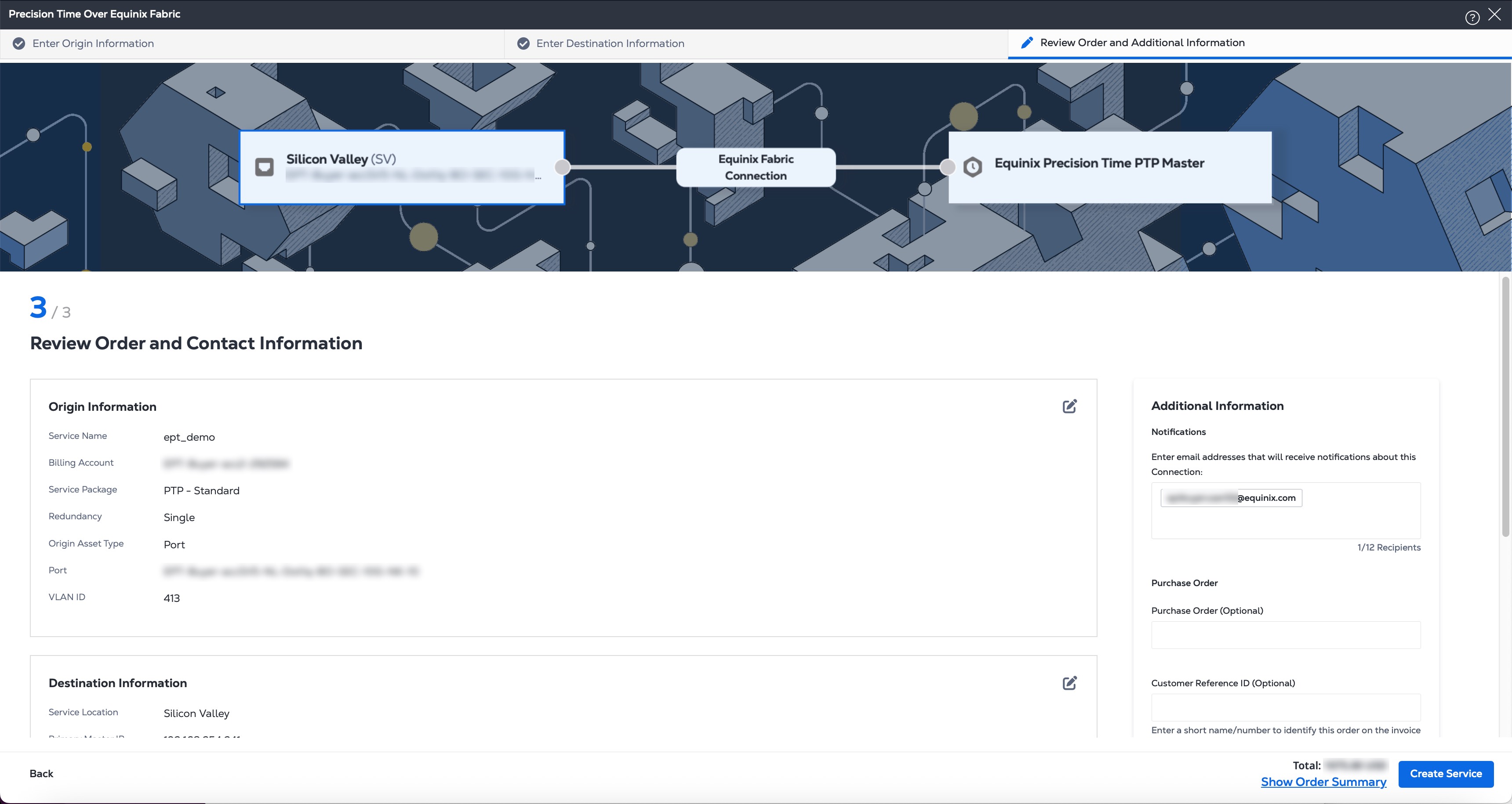1512x804 pixels.
Task: Click the checkmark beside Enter Destination Information
Action: [523, 43]
